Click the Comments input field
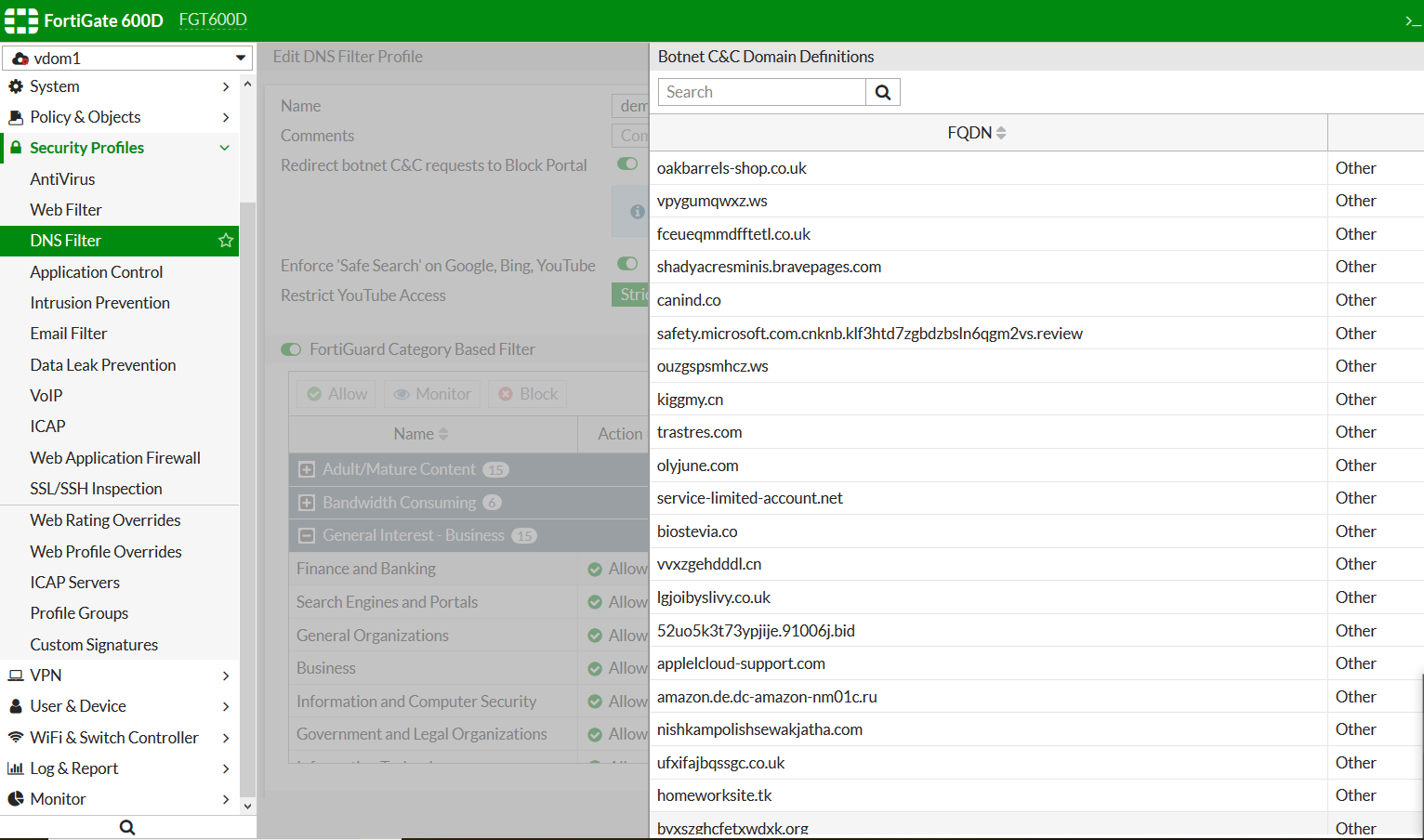1424x840 pixels. click(x=630, y=136)
